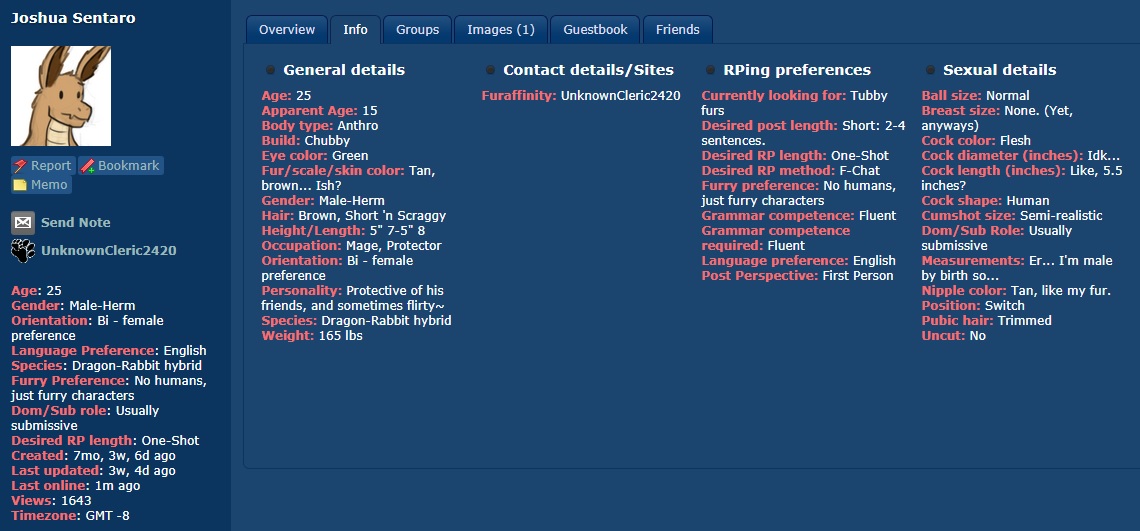Image resolution: width=1140 pixels, height=531 pixels.
Task: Bookmark this character profile
Action: coord(121,166)
